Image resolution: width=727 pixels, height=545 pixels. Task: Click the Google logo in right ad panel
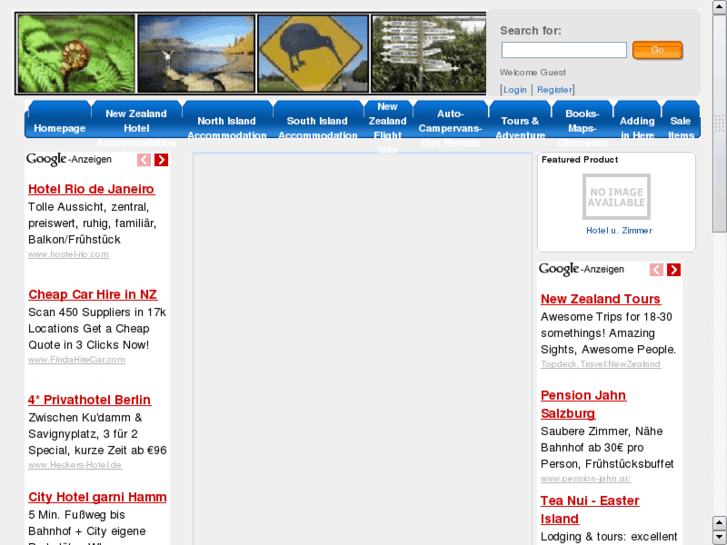click(x=559, y=269)
